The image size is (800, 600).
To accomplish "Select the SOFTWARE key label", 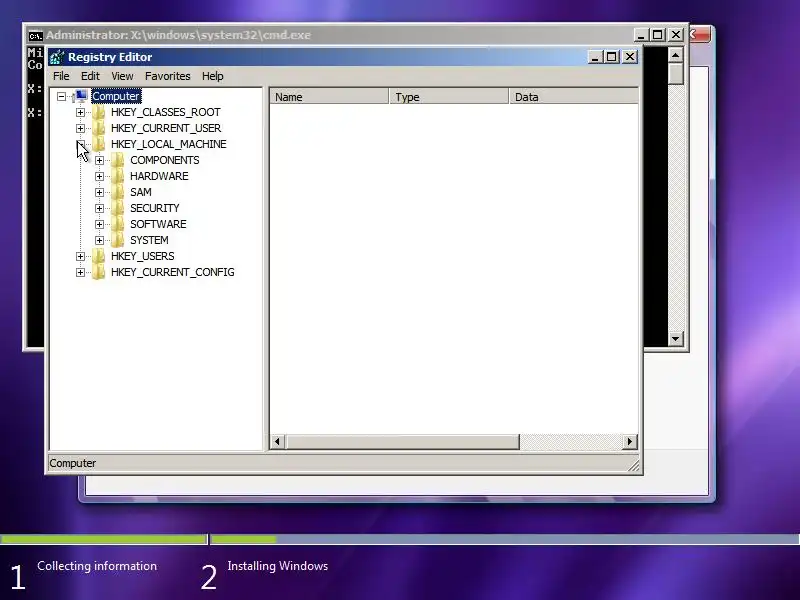I will [x=158, y=224].
